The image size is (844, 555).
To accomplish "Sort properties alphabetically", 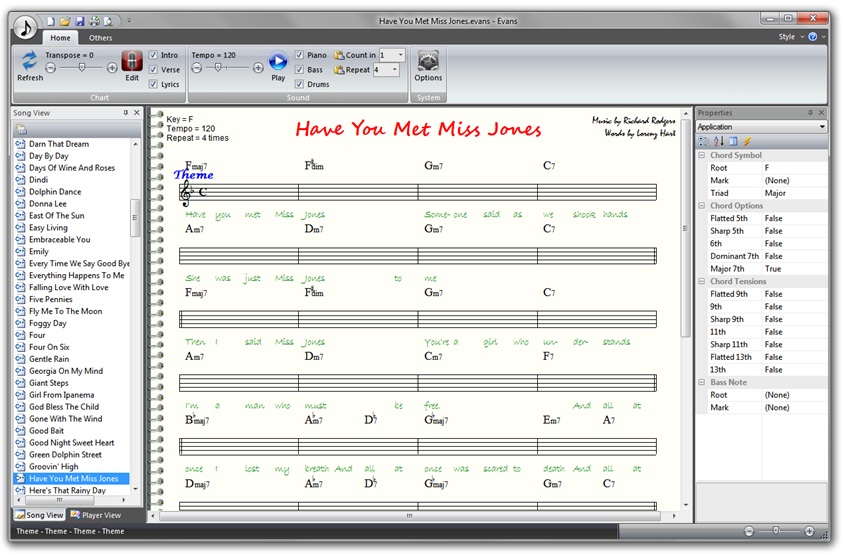I will click(719, 141).
